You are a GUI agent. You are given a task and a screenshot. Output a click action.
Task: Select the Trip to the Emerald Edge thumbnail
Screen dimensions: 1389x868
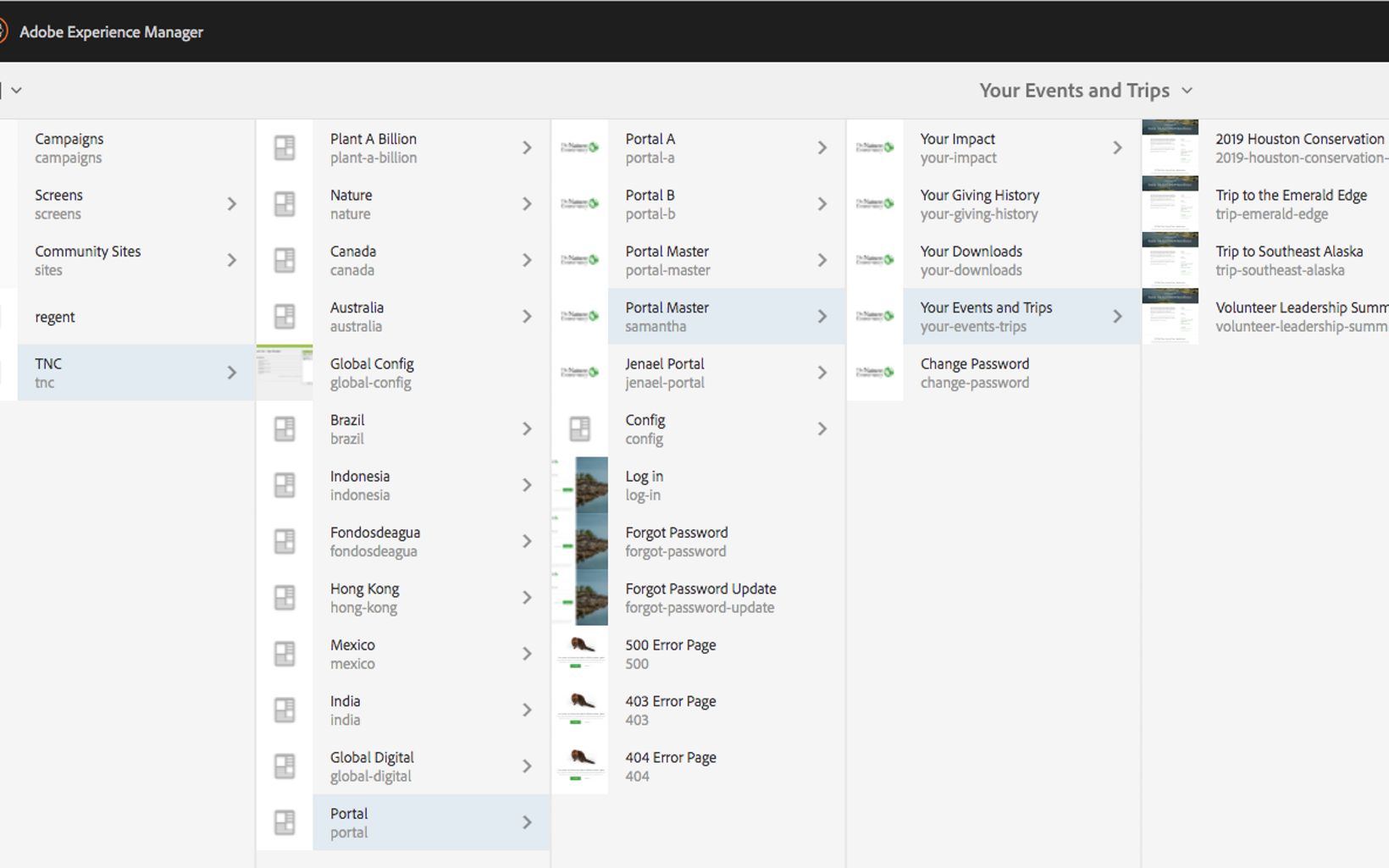click(x=1170, y=204)
